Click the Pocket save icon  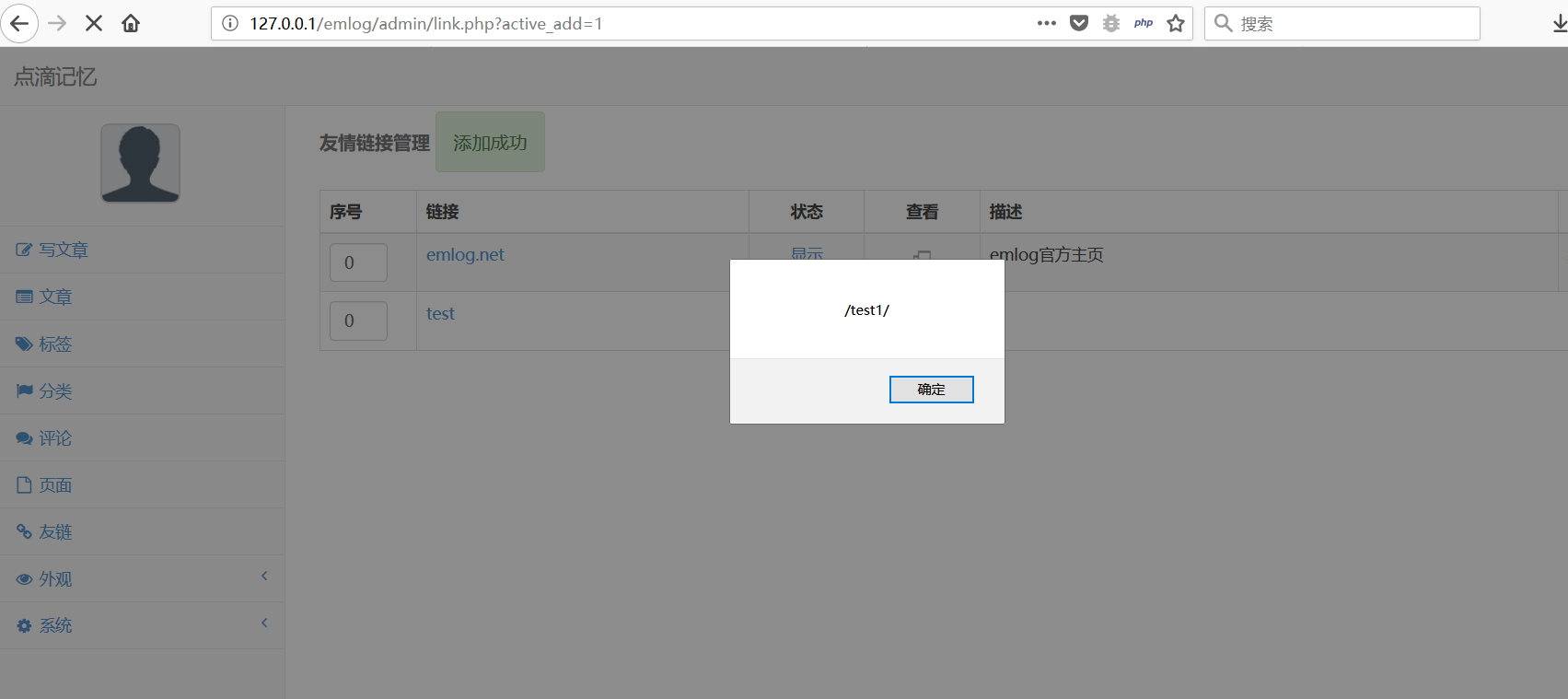pyautogui.click(x=1079, y=23)
